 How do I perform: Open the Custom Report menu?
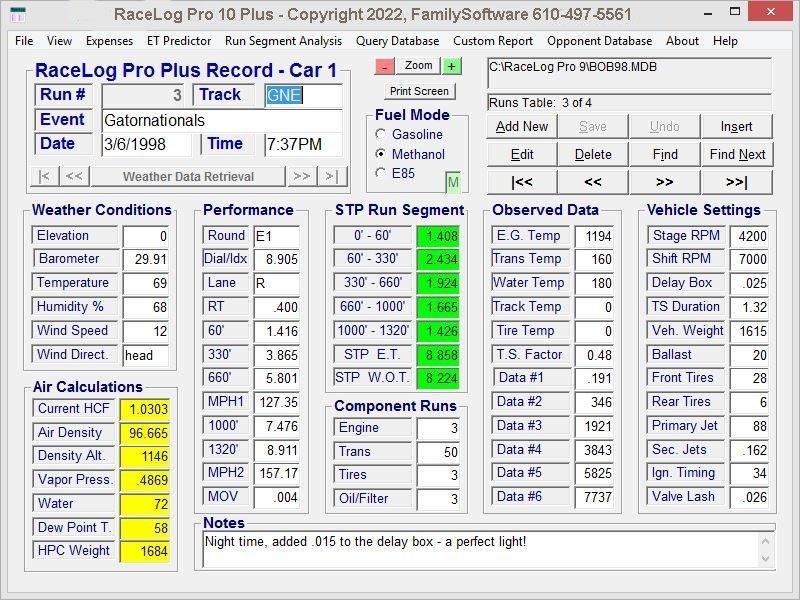pyautogui.click(x=493, y=41)
